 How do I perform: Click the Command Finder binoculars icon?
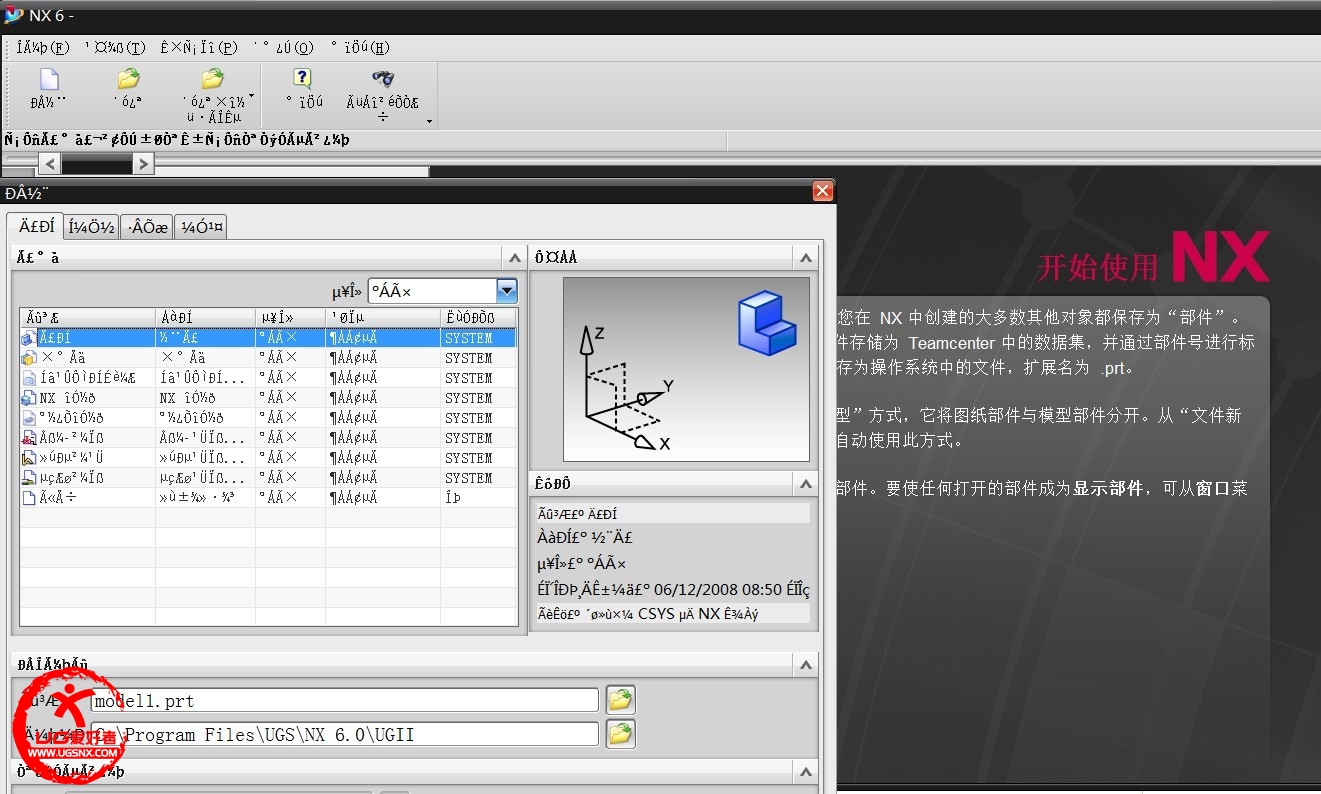[x=382, y=79]
